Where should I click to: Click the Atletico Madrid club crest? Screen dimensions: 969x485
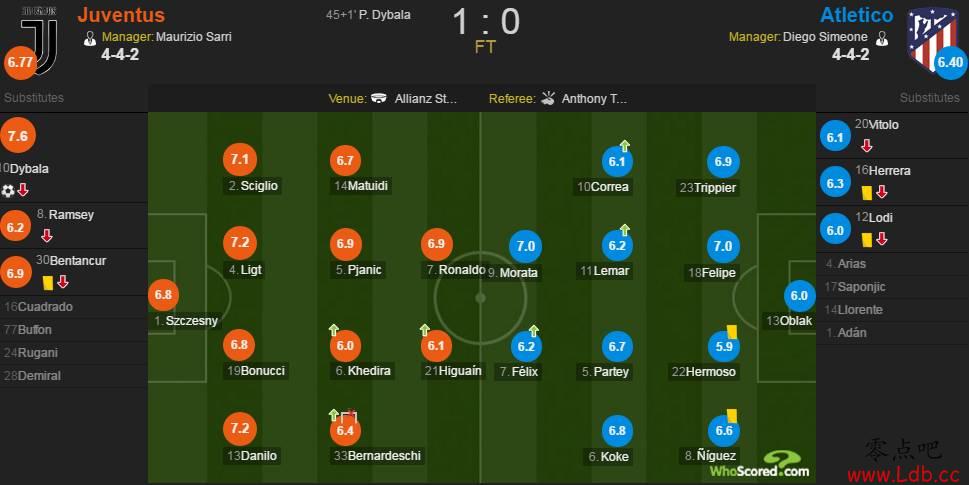(931, 38)
